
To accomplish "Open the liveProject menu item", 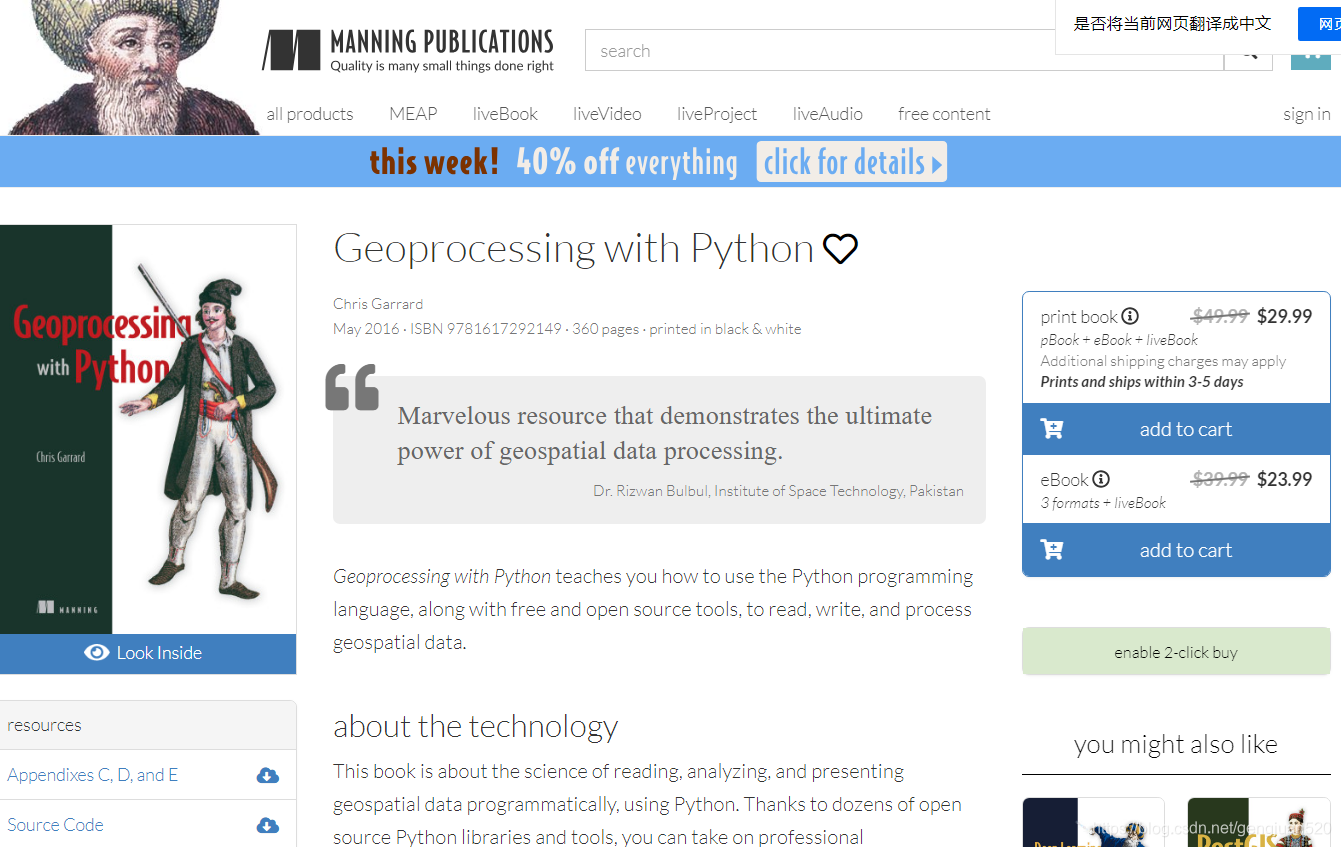I will (717, 114).
